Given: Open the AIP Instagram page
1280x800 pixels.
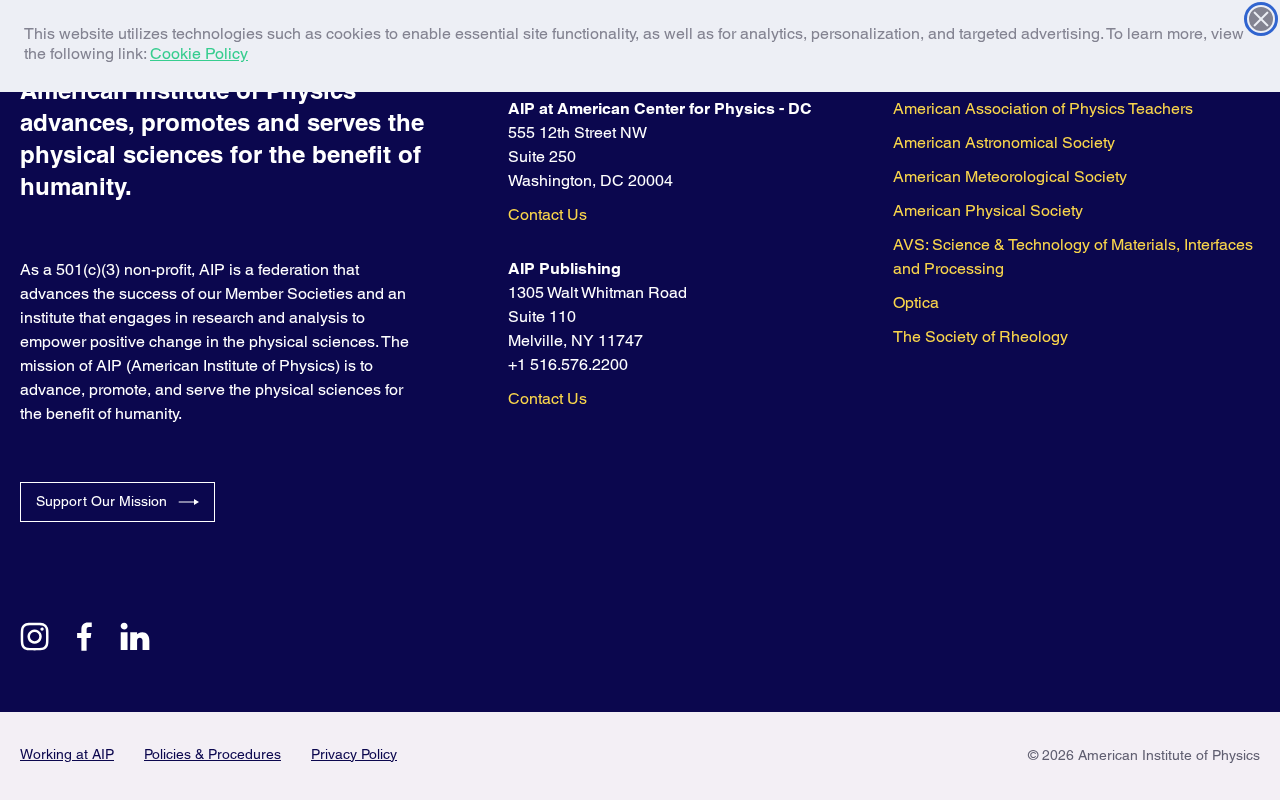Looking at the screenshot, I should 34,637.
